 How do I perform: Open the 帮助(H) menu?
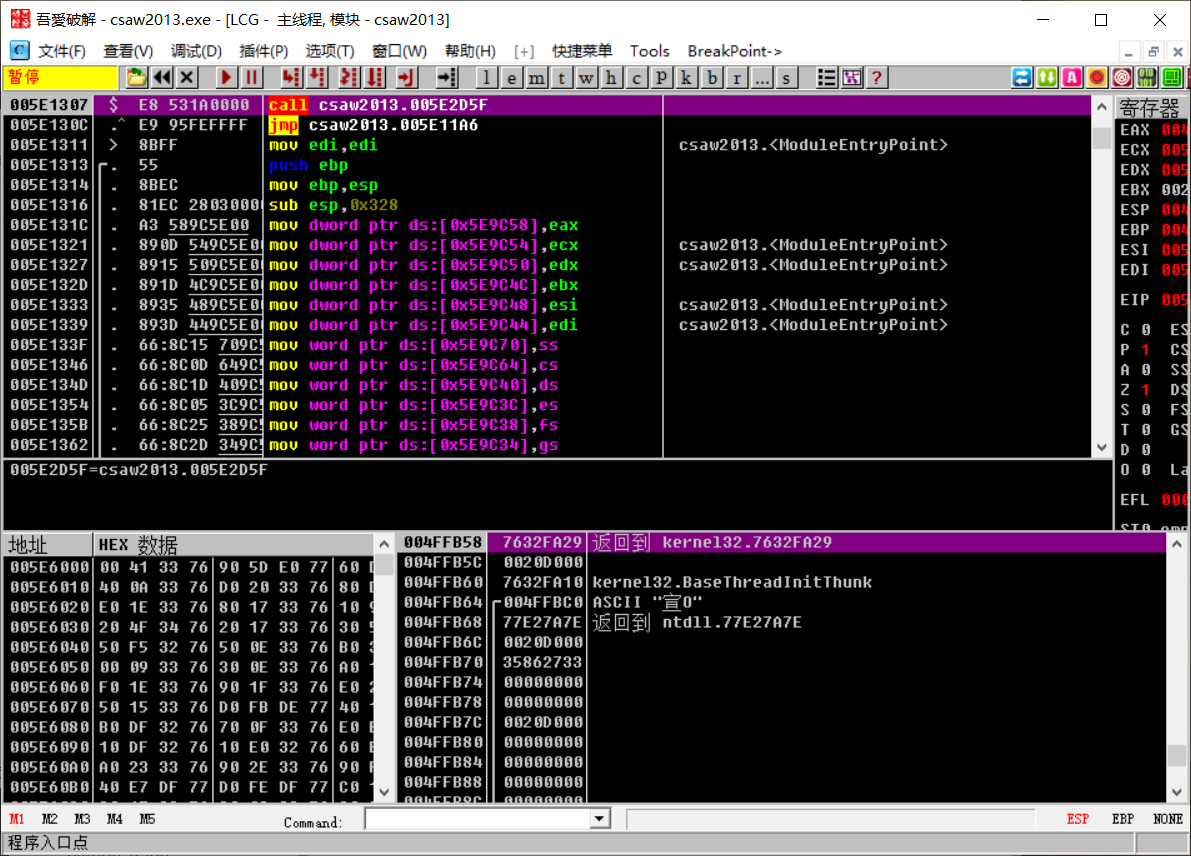point(470,51)
